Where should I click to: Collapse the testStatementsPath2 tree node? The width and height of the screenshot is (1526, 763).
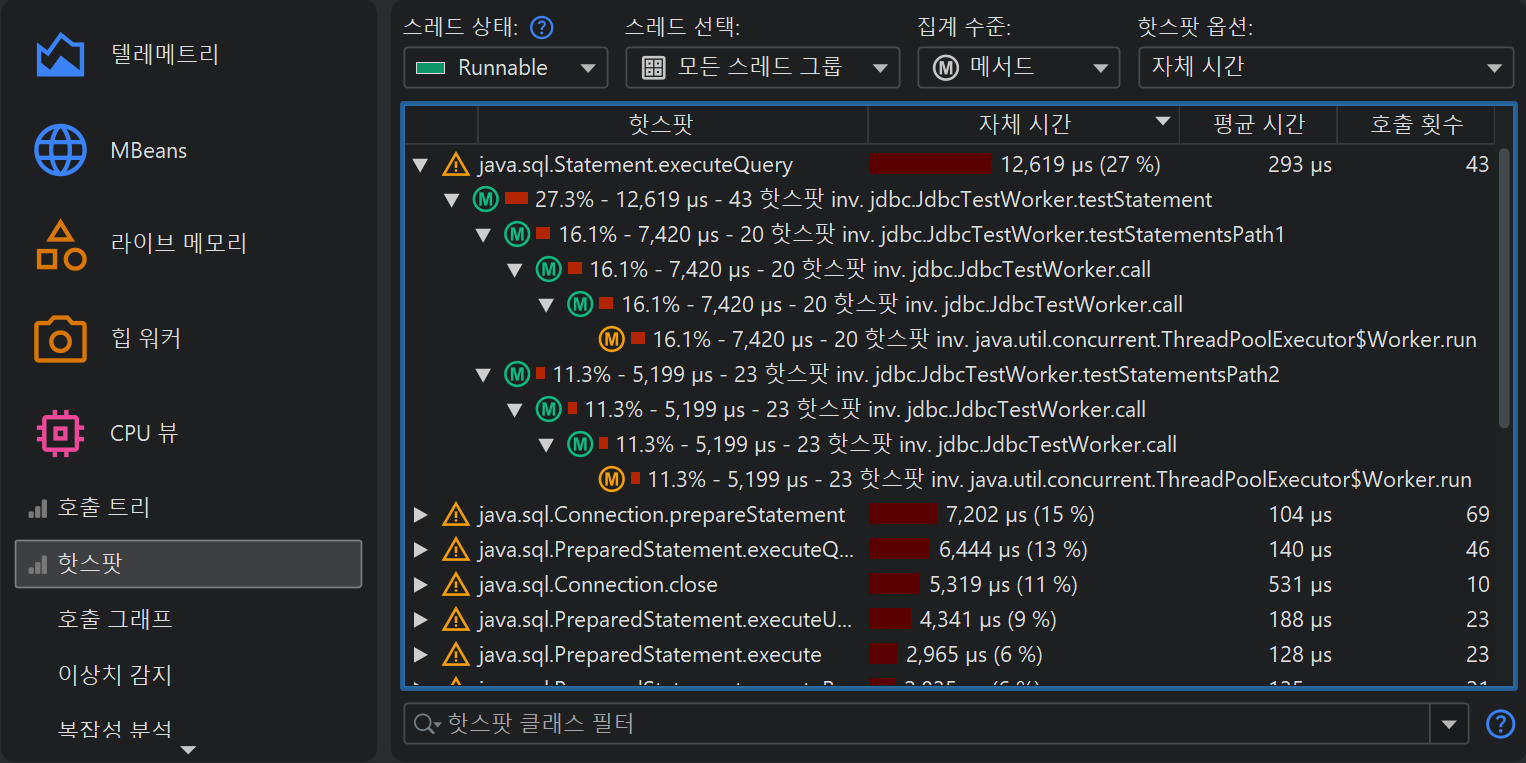[x=484, y=375]
